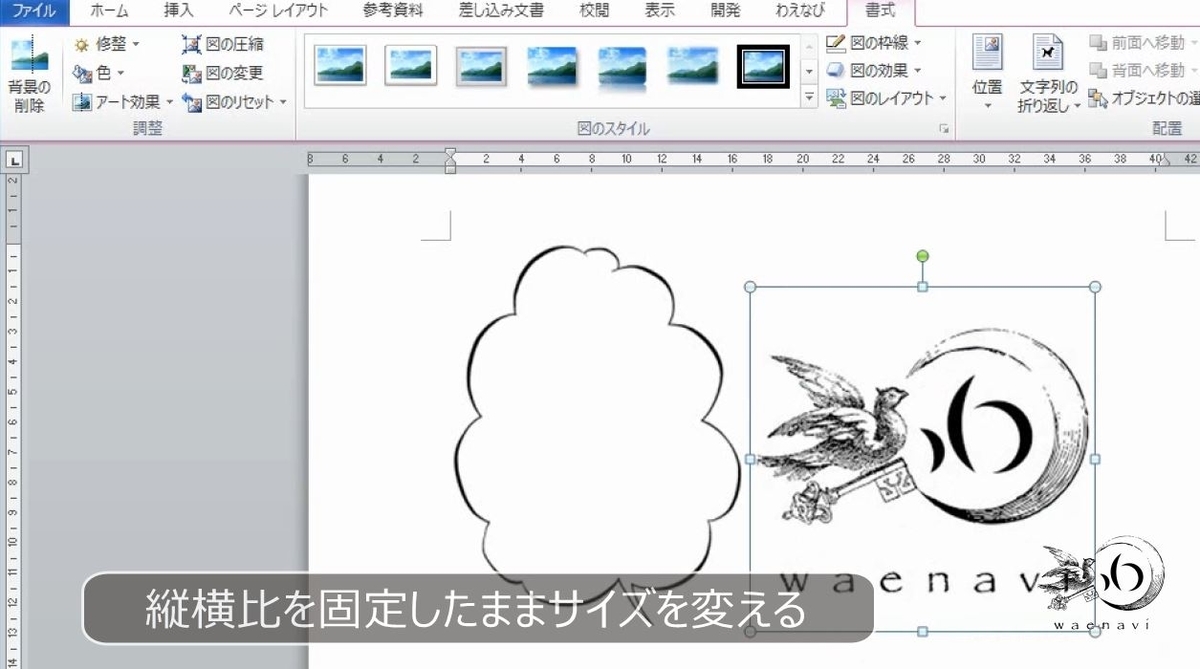Switch to the 表示 tab

pyautogui.click(x=659, y=12)
